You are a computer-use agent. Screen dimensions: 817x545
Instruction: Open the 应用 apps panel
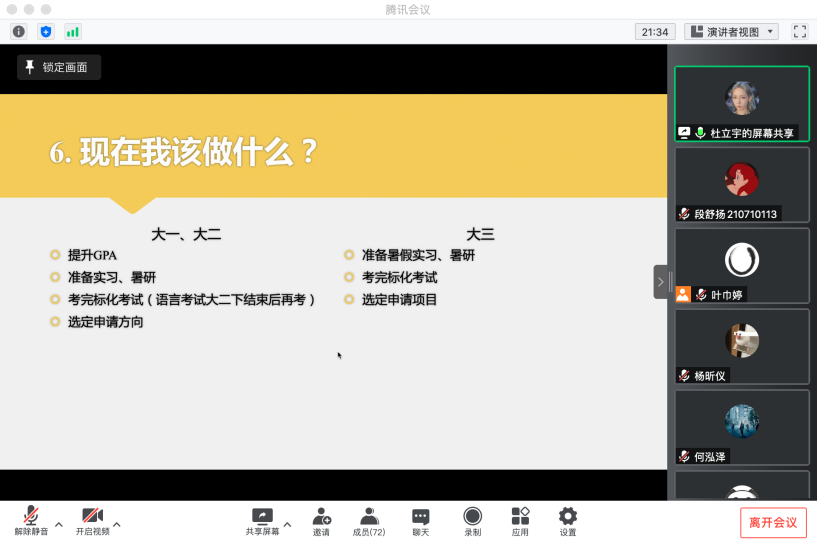pyautogui.click(x=520, y=521)
